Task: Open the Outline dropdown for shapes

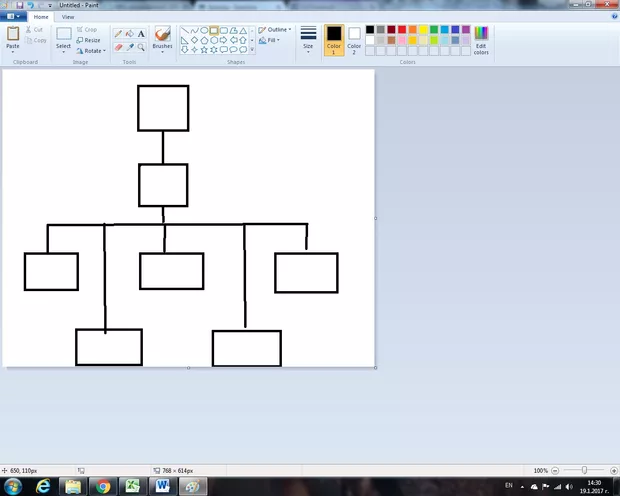Action: coord(276,30)
